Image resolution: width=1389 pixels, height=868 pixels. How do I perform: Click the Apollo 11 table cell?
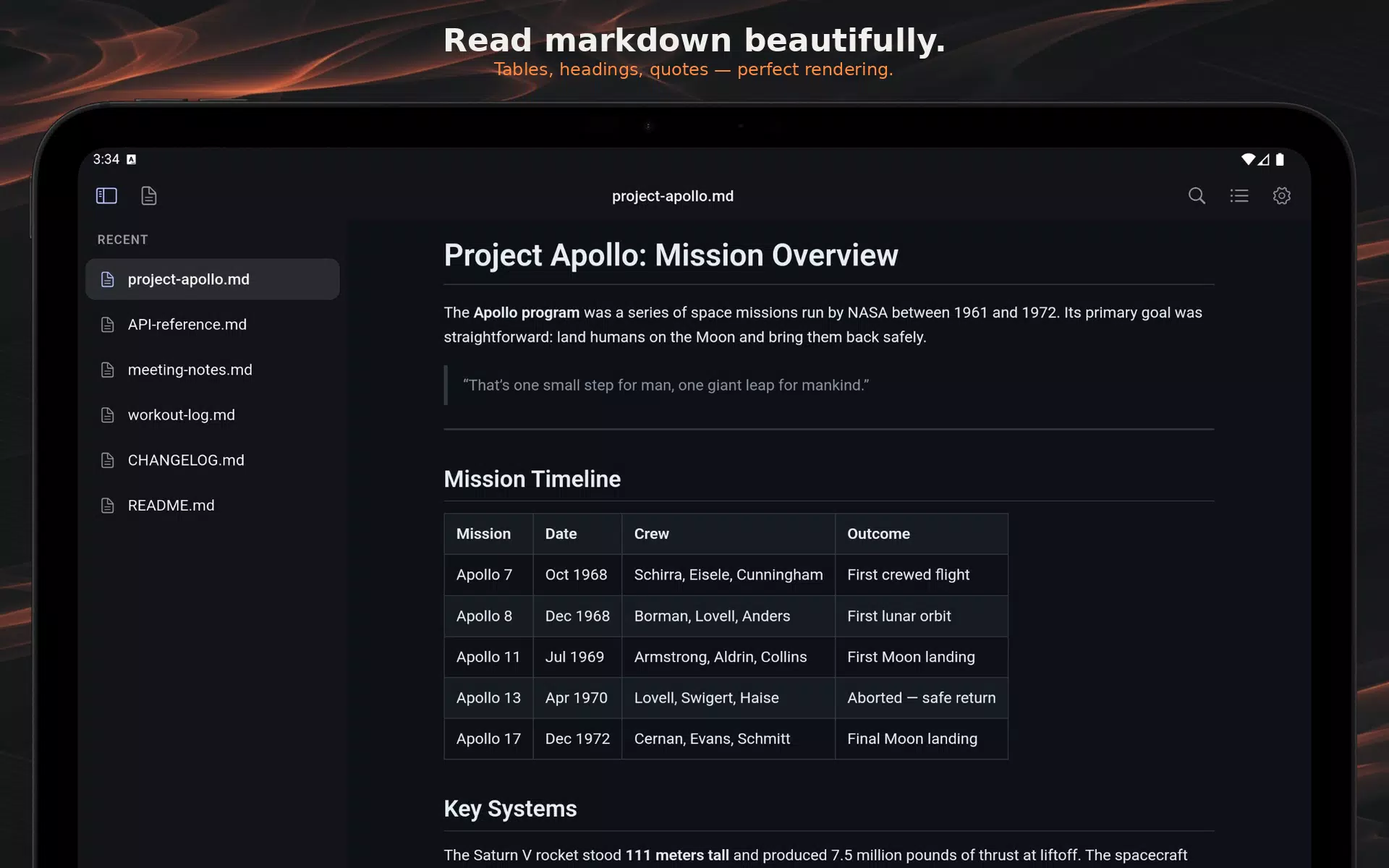click(488, 657)
